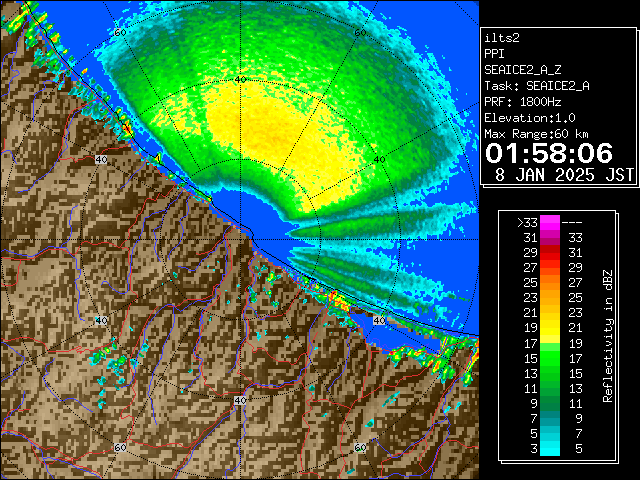Click the magenta >33 dBZ color swatch
The image size is (640, 480).
point(550,222)
